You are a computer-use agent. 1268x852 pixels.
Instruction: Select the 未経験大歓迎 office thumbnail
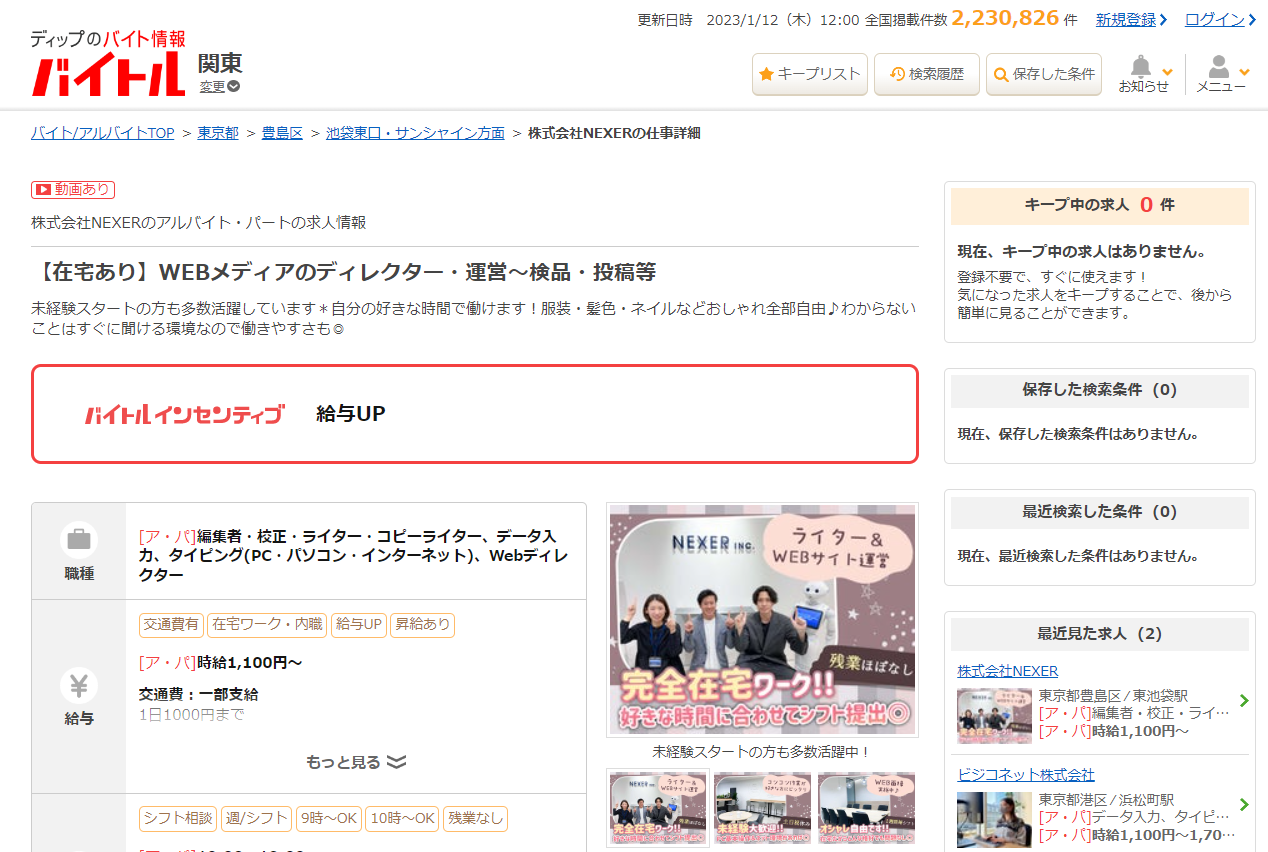tap(762, 808)
